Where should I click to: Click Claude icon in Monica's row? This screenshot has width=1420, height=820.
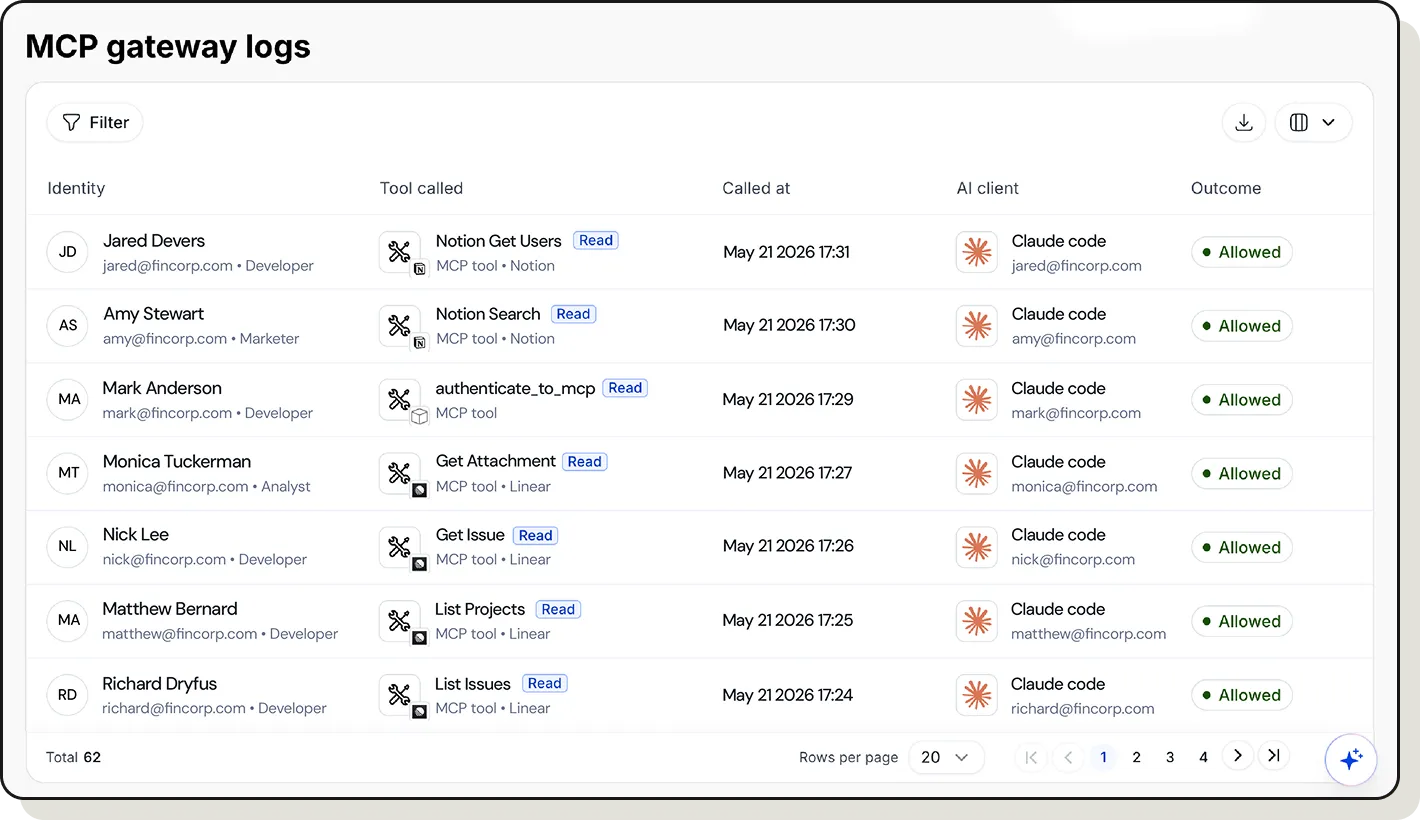[x=977, y=473]
